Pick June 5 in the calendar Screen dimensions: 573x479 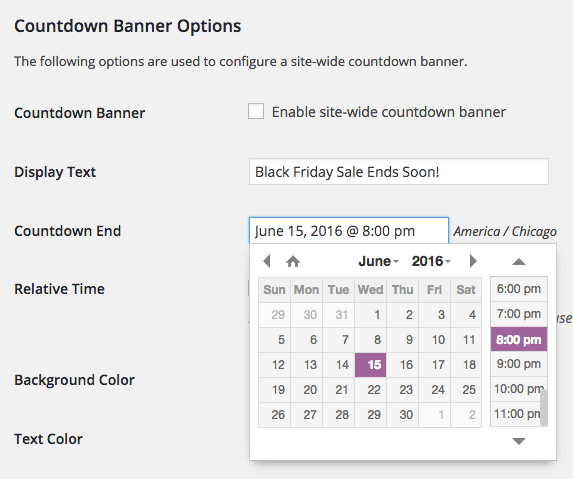pos(274,340)
